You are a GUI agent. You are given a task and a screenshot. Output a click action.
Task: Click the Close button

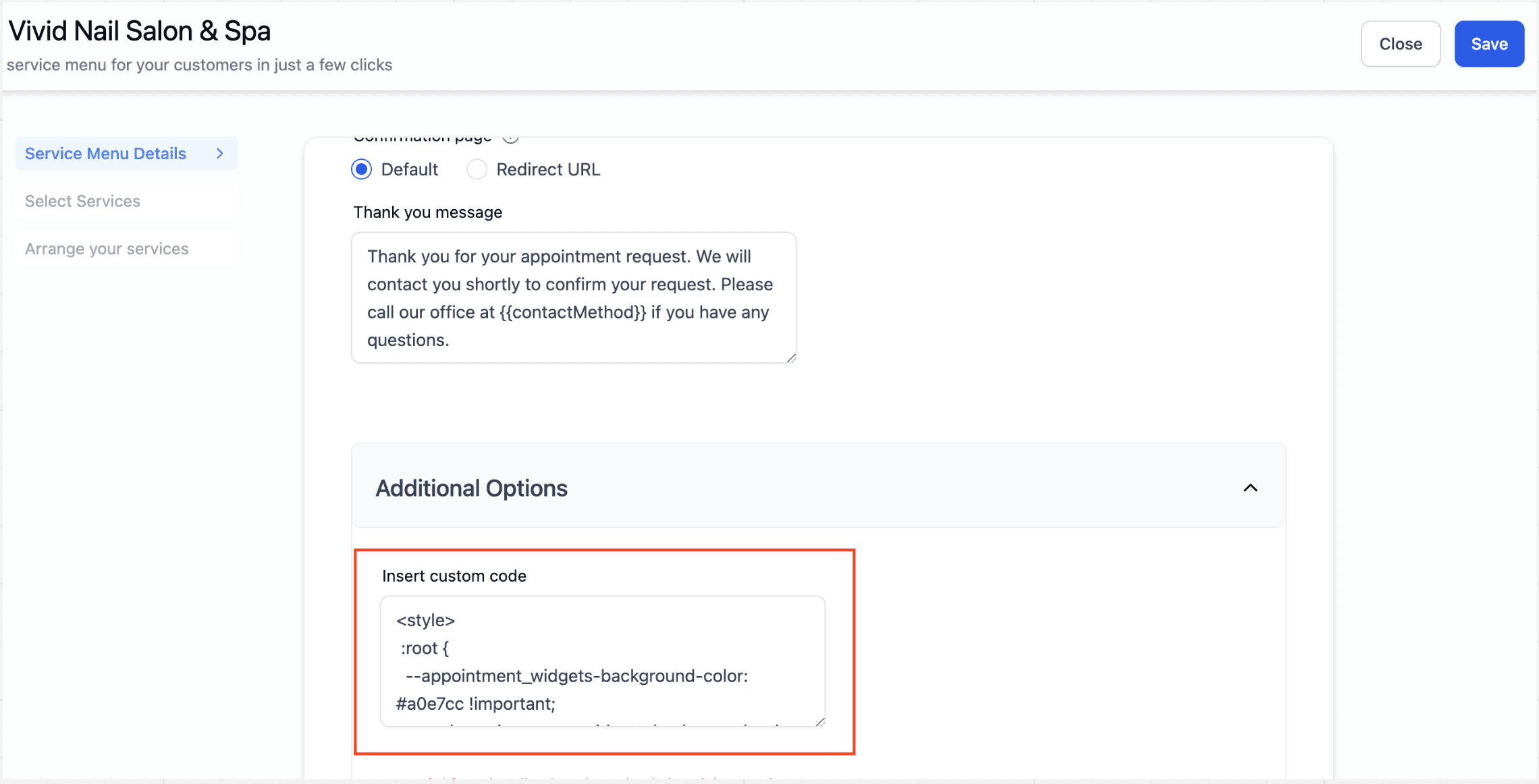pyautogui.click(x=1401, y=44)
